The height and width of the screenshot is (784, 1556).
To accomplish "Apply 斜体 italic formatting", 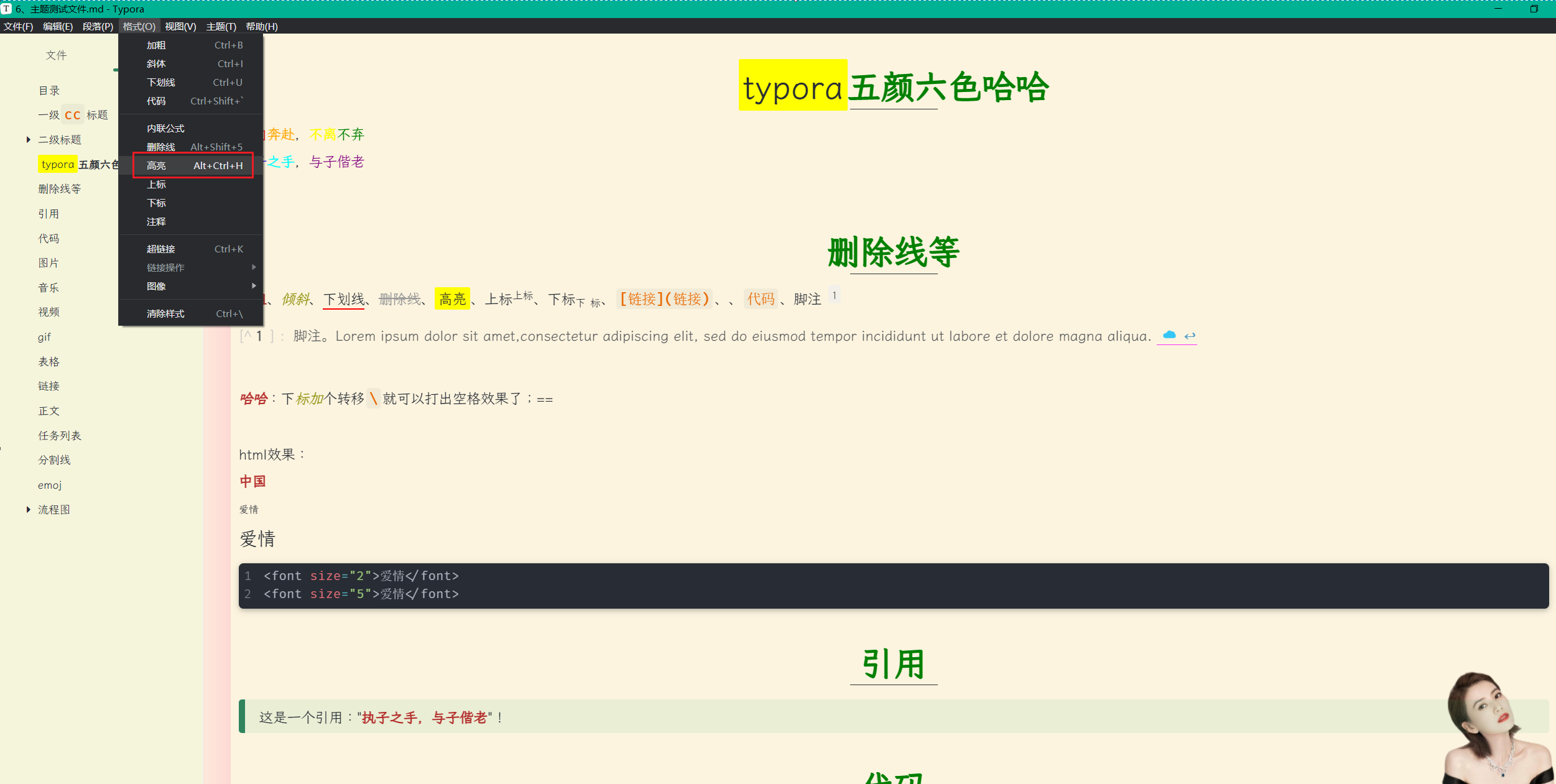I will pos(192,64).
